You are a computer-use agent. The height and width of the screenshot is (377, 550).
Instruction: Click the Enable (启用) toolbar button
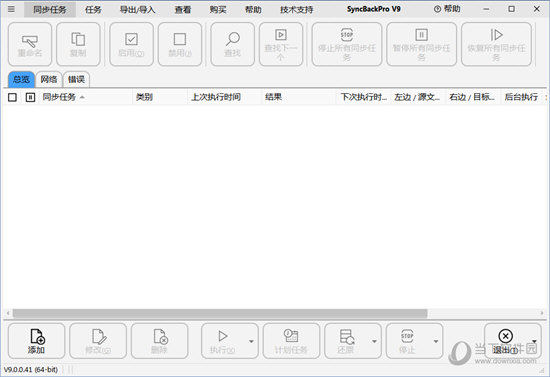(131, 45)
